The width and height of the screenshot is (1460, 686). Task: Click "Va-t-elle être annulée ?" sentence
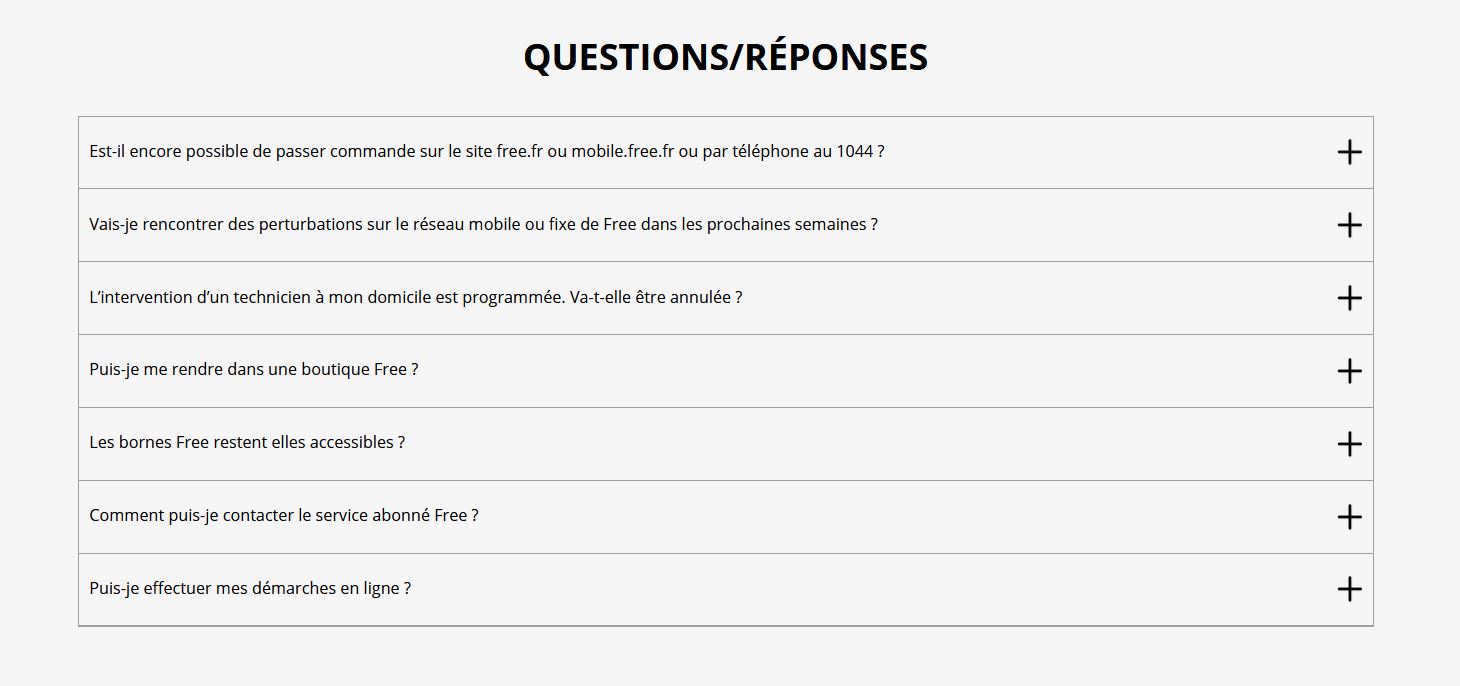pos(655,298)
